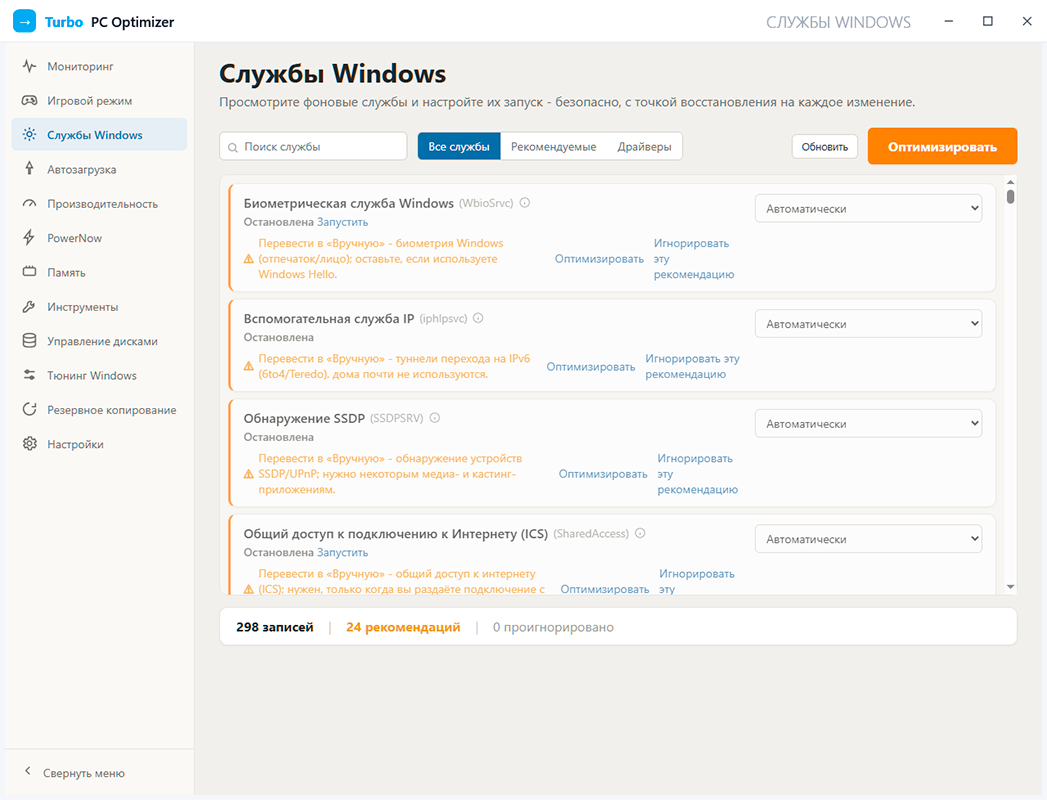Open Управление дисками section
Screen dimensions: 1047x800
[x=99, y=341]
